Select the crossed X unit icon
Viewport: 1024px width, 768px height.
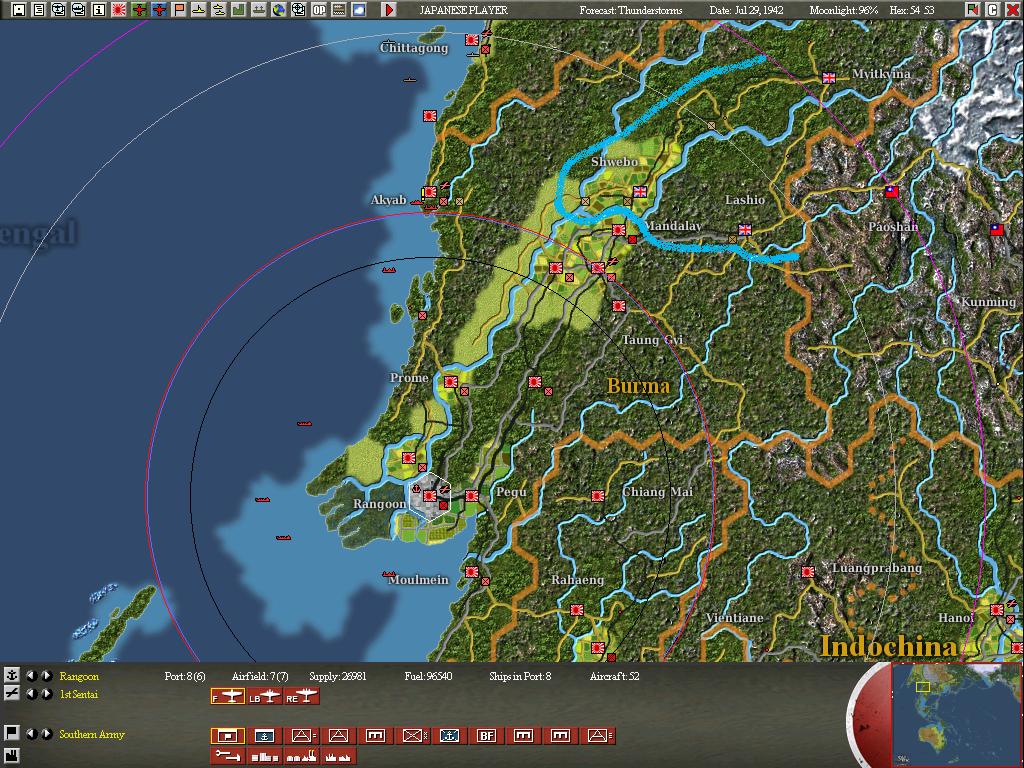coord(412,736)
